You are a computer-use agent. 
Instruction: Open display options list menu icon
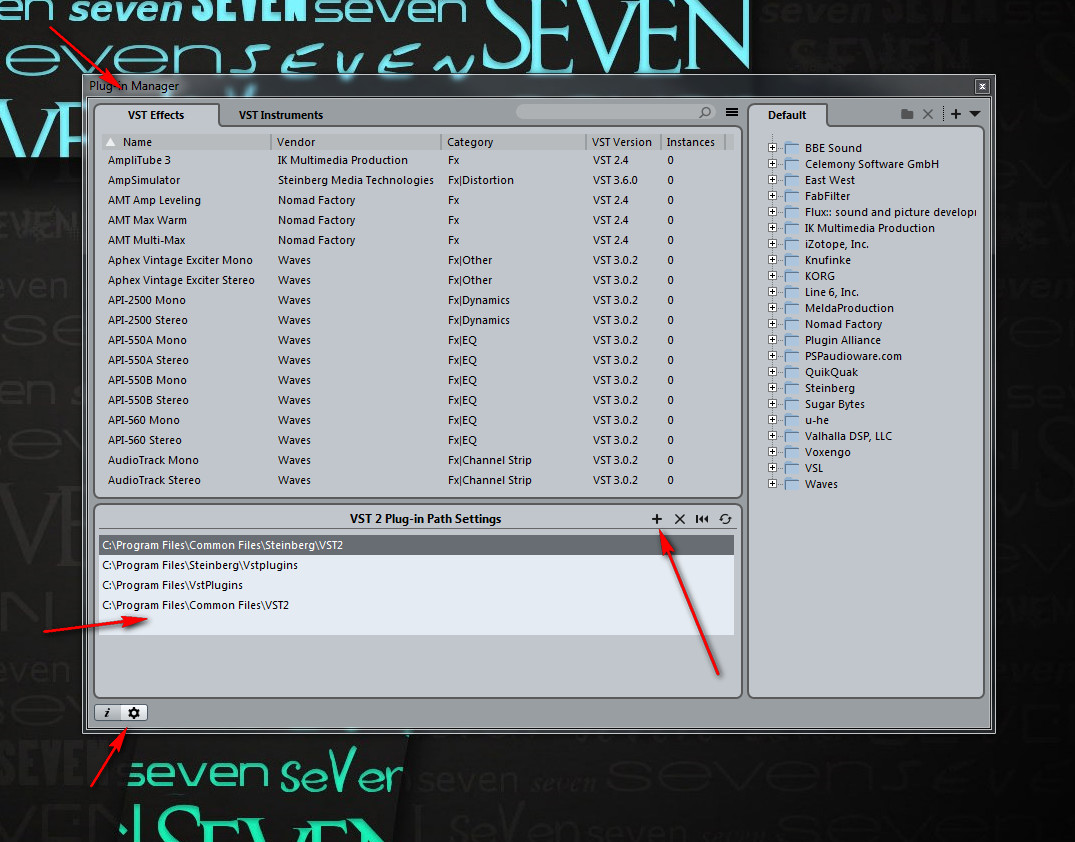tap(732, 112)
